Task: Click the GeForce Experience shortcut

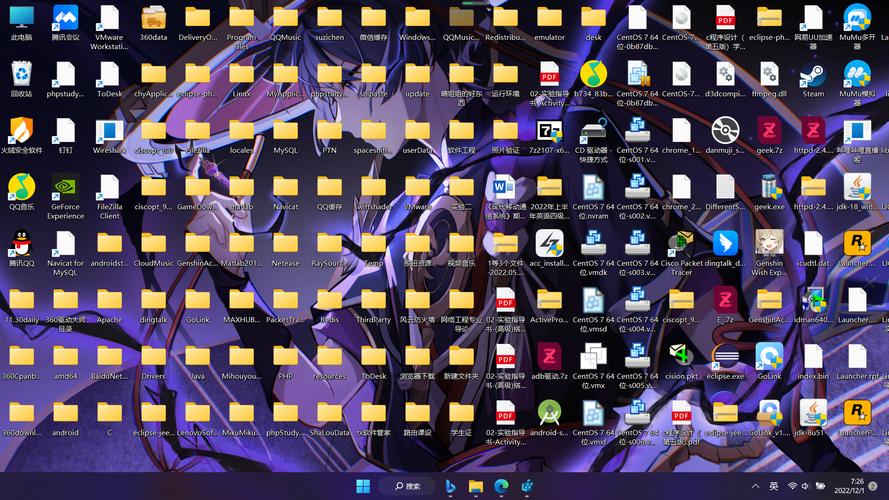Action: (65, 197)
